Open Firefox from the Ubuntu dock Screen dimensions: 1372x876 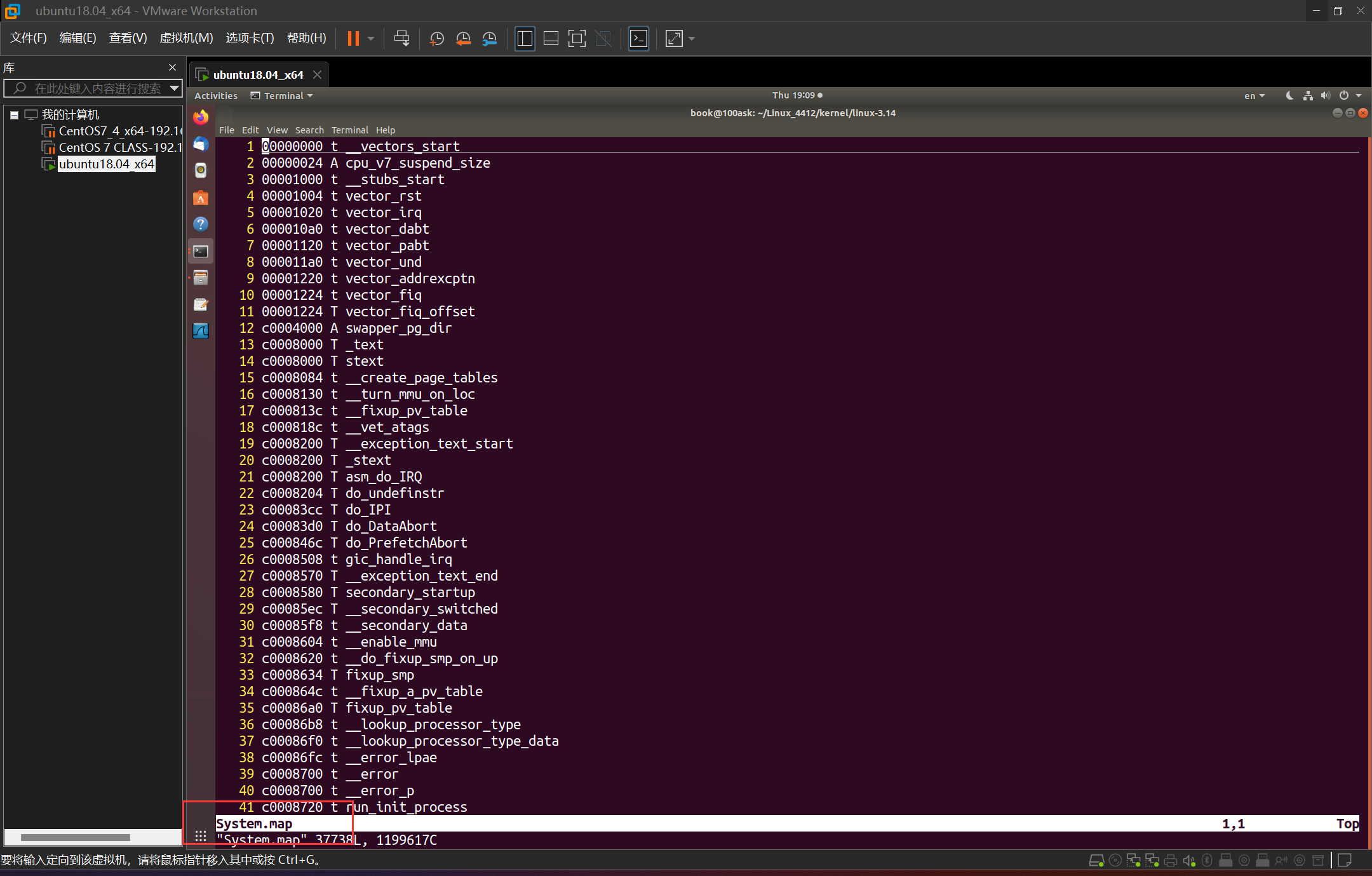coord(201,118)
